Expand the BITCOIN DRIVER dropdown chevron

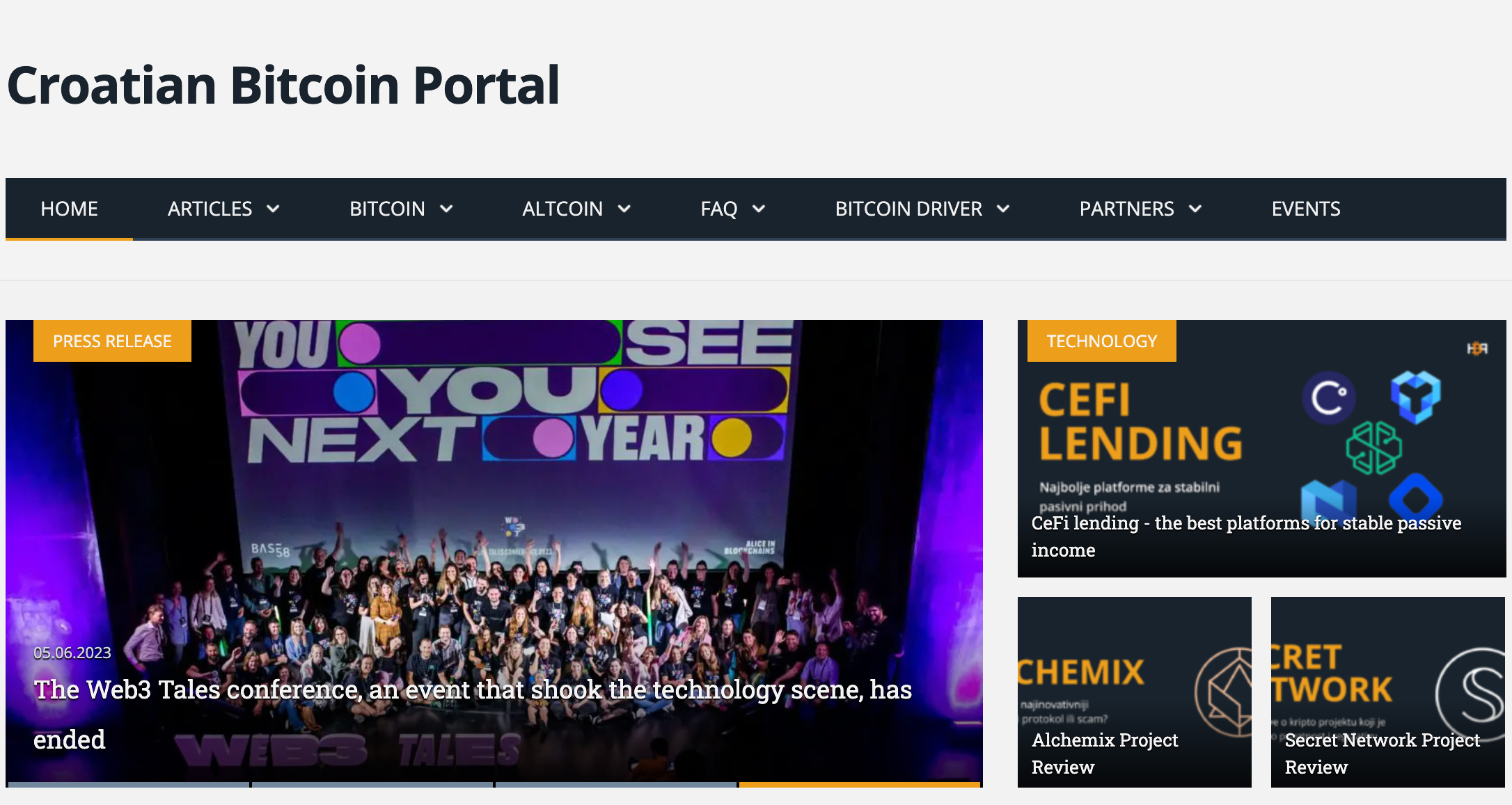tap(1003, 209)
